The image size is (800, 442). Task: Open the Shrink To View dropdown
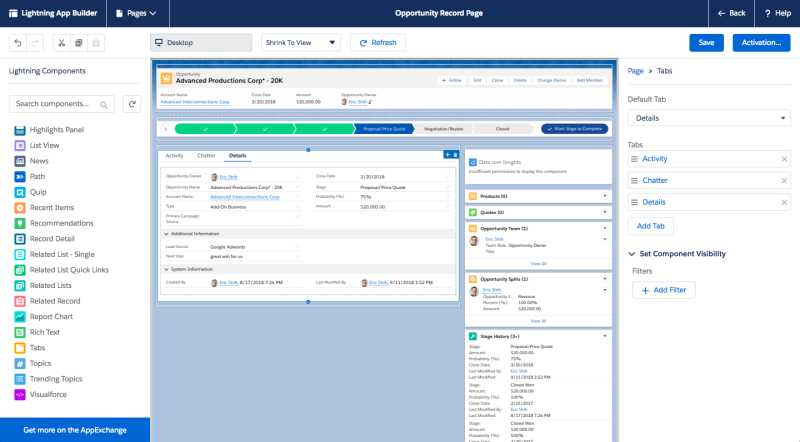coord(301,43)
